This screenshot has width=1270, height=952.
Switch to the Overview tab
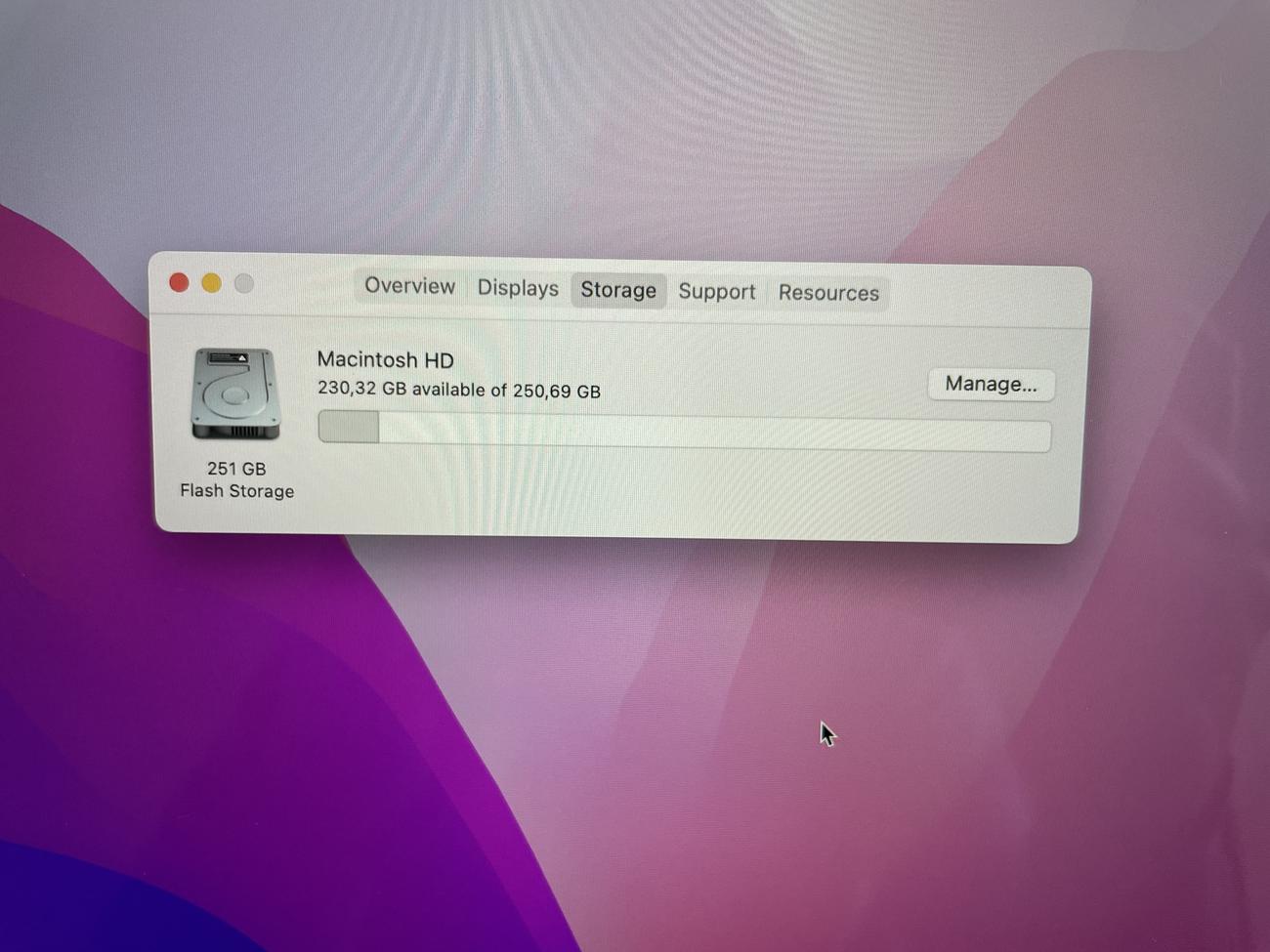click(x=409, y=286)
